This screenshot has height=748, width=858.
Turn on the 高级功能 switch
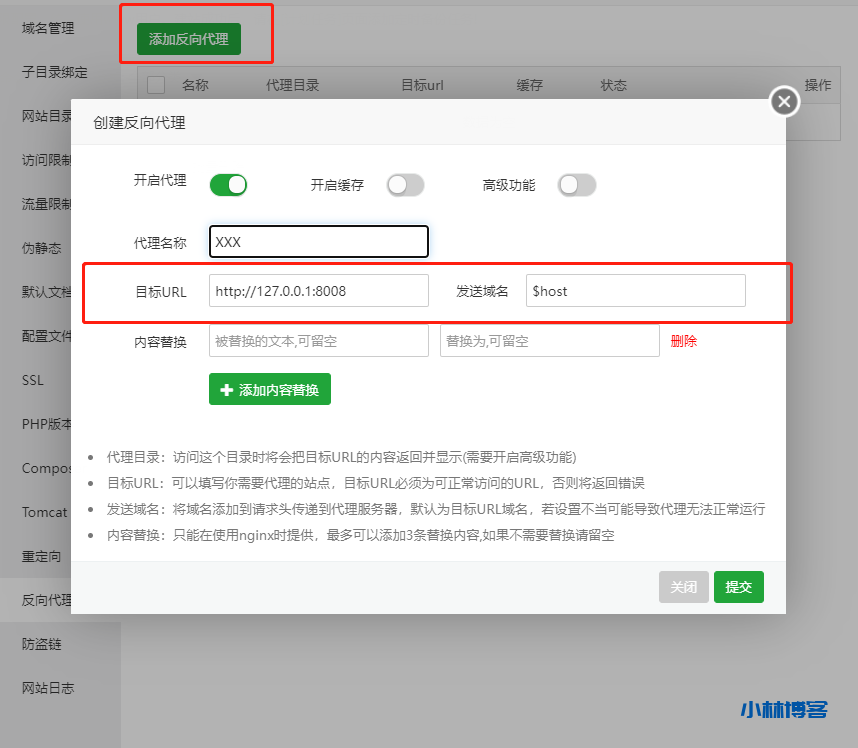tap(577, 185)
